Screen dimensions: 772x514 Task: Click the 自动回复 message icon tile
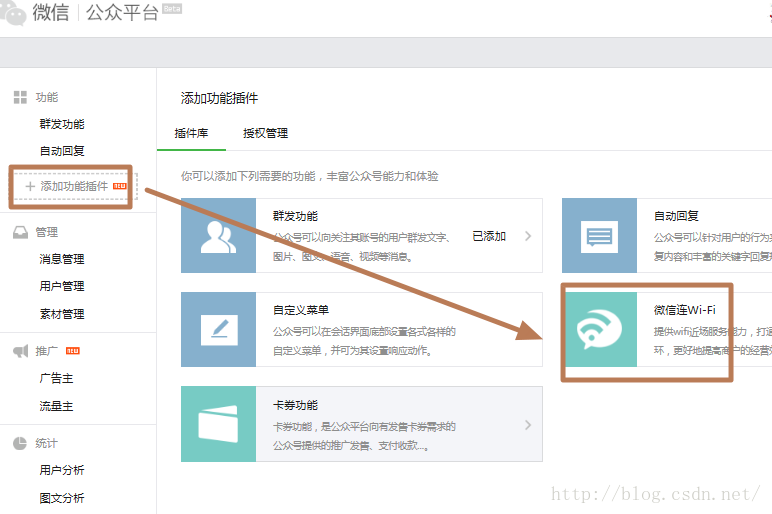(599, 235)
